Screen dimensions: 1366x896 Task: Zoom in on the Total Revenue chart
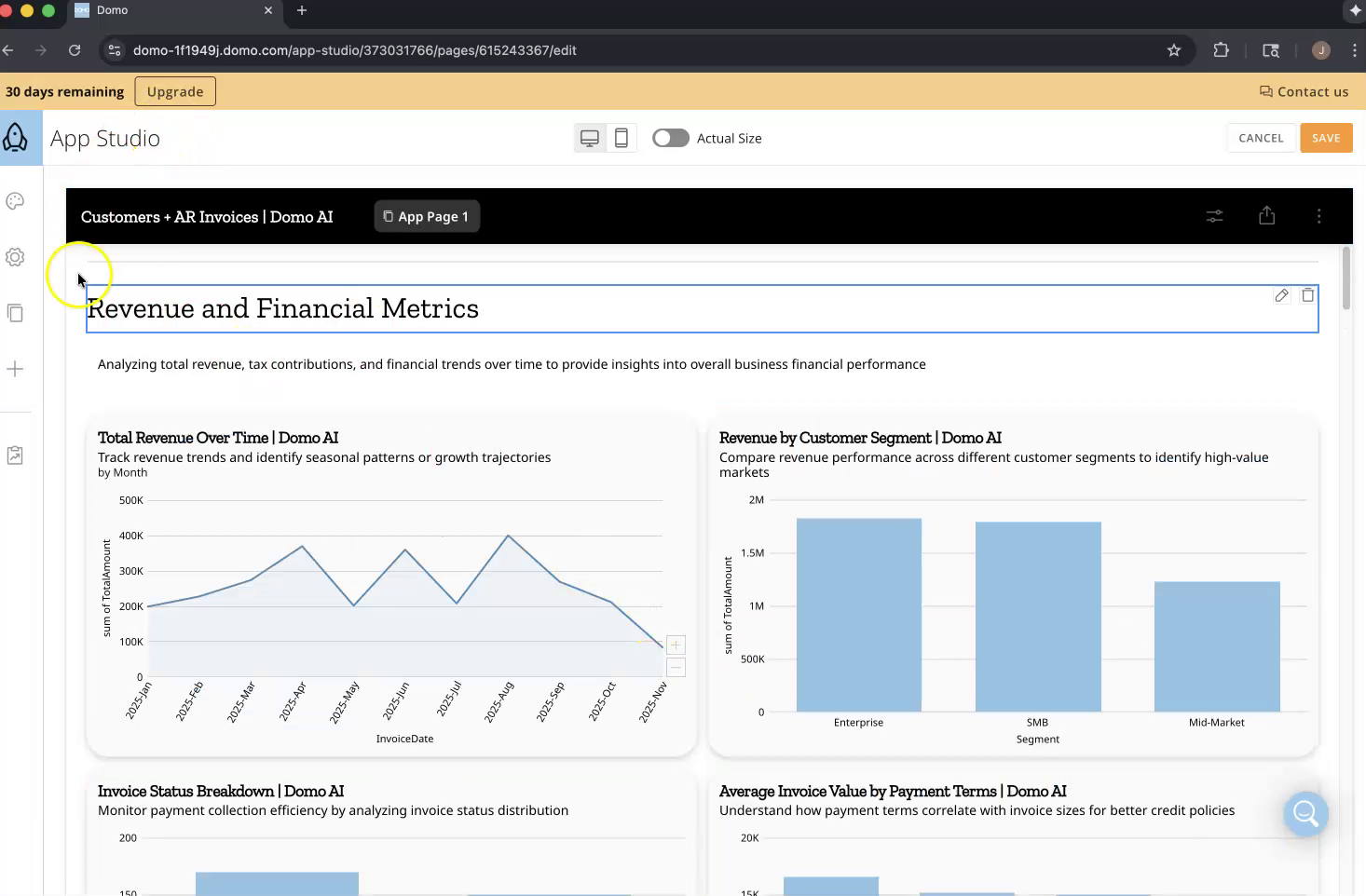[676, 645]
